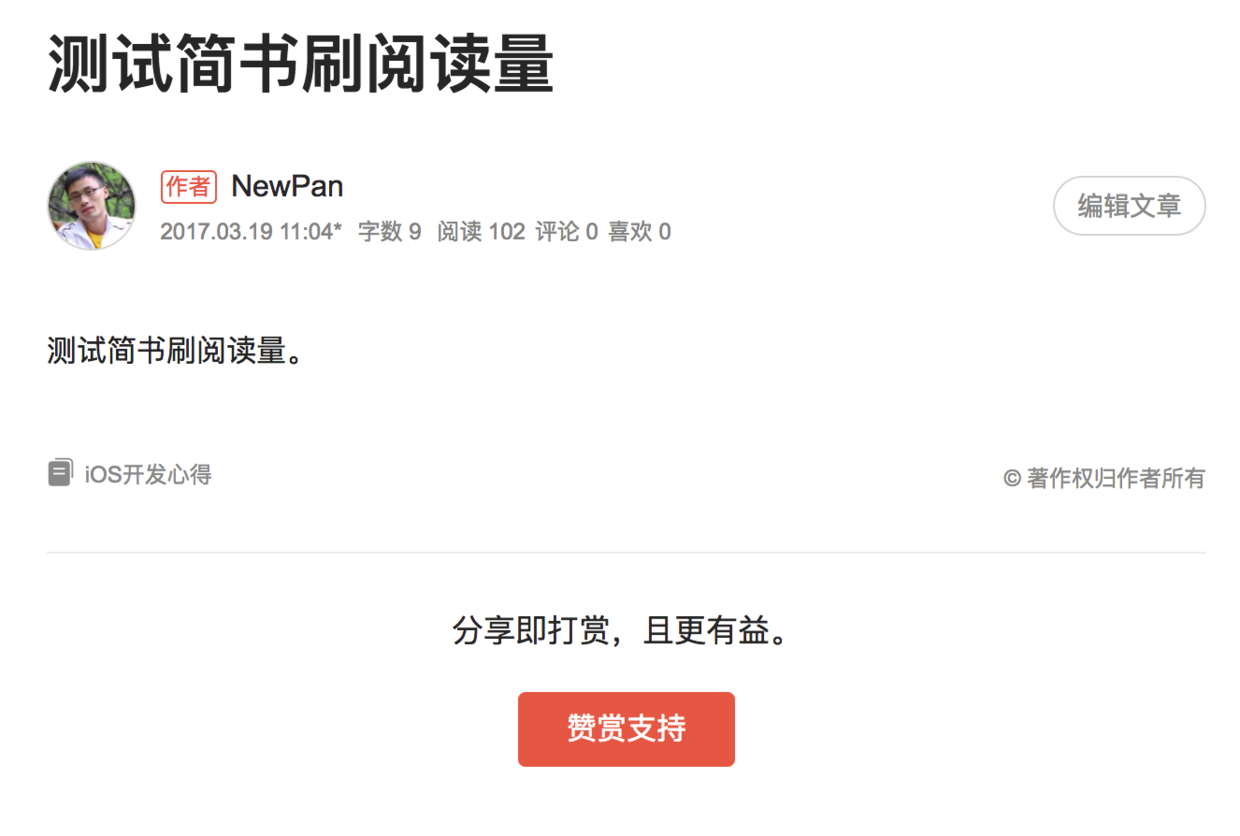Screen dimensions: 1240x836
Task: Click the asterisk edited marker after the date
Action: [338, 229]
